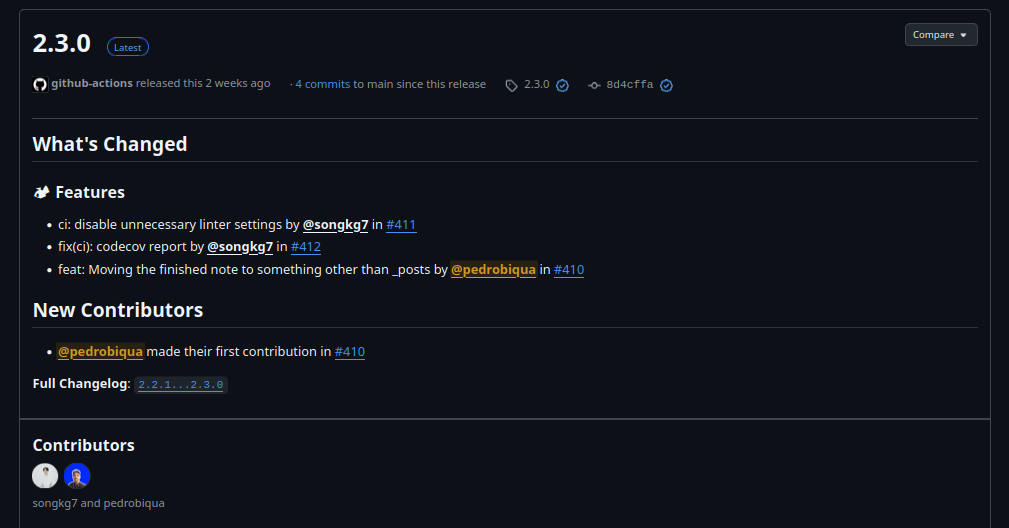The width and height of the screenshot is (1009, 528).
Task: Open the 2.3.0 tag link
Action: [537, 85]
